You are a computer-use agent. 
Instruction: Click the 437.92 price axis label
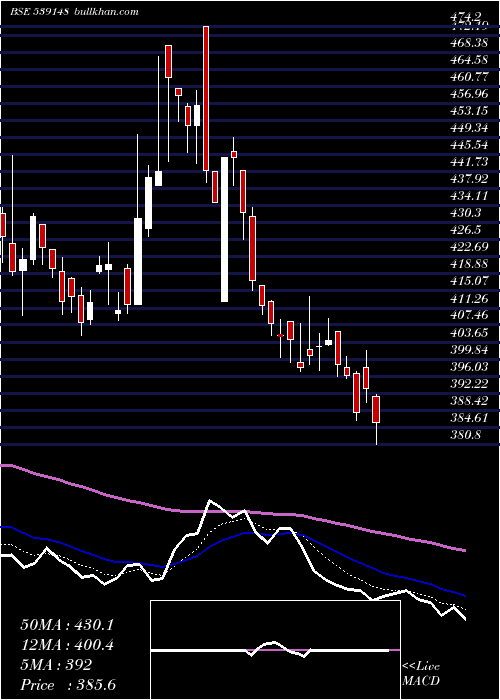pos(469,179)
